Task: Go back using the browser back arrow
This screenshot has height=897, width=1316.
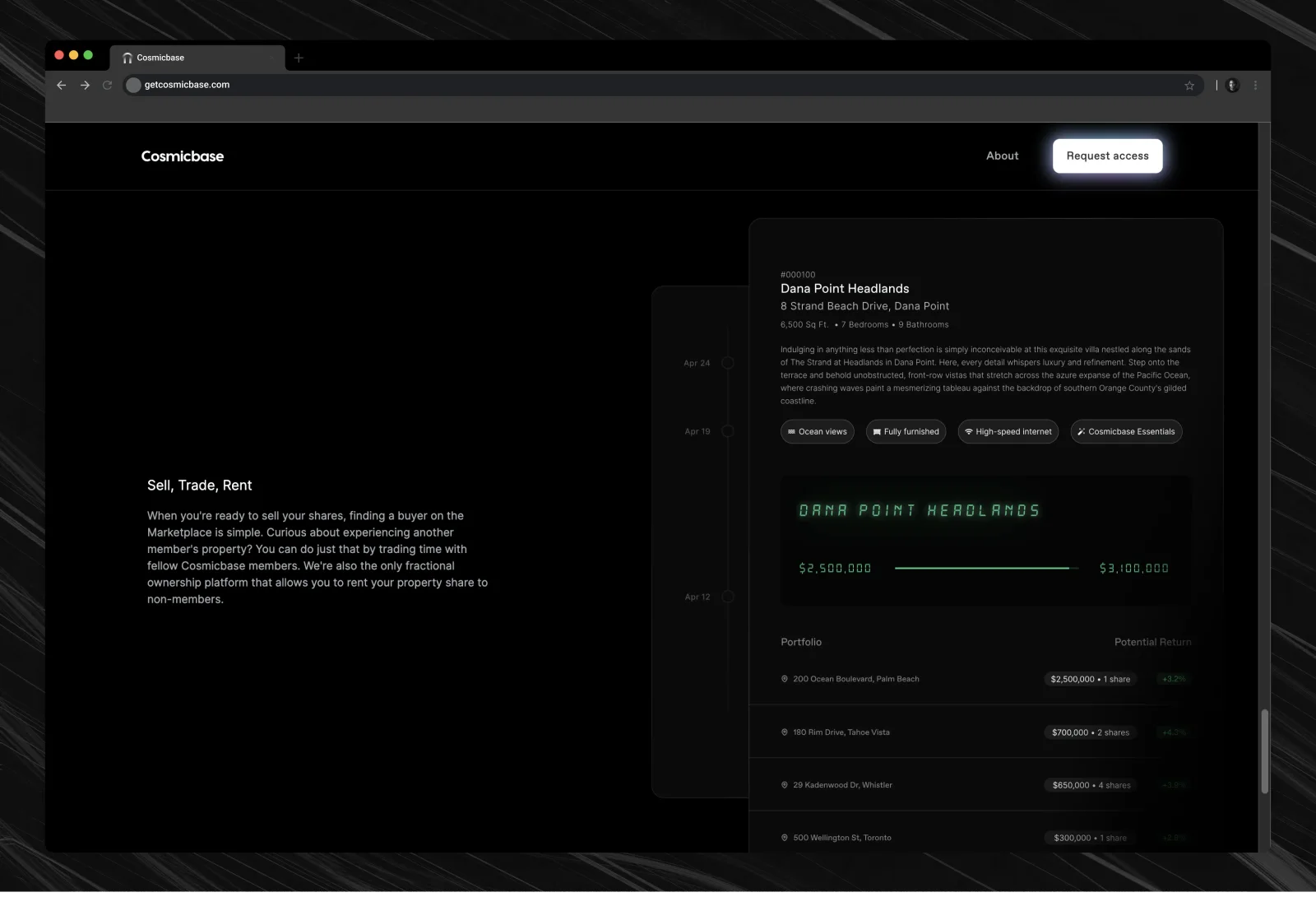Action: [62, 86]
